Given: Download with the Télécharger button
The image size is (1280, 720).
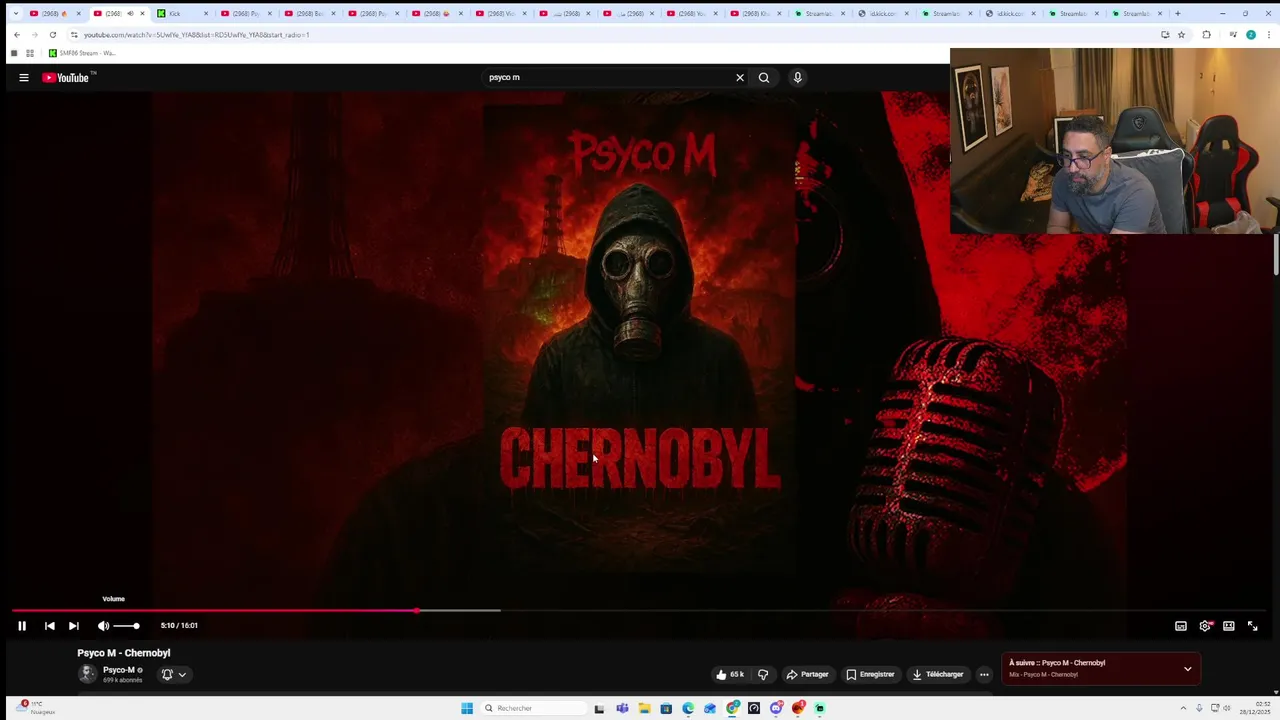Looking at the screenshot, I should click(937, 674).
